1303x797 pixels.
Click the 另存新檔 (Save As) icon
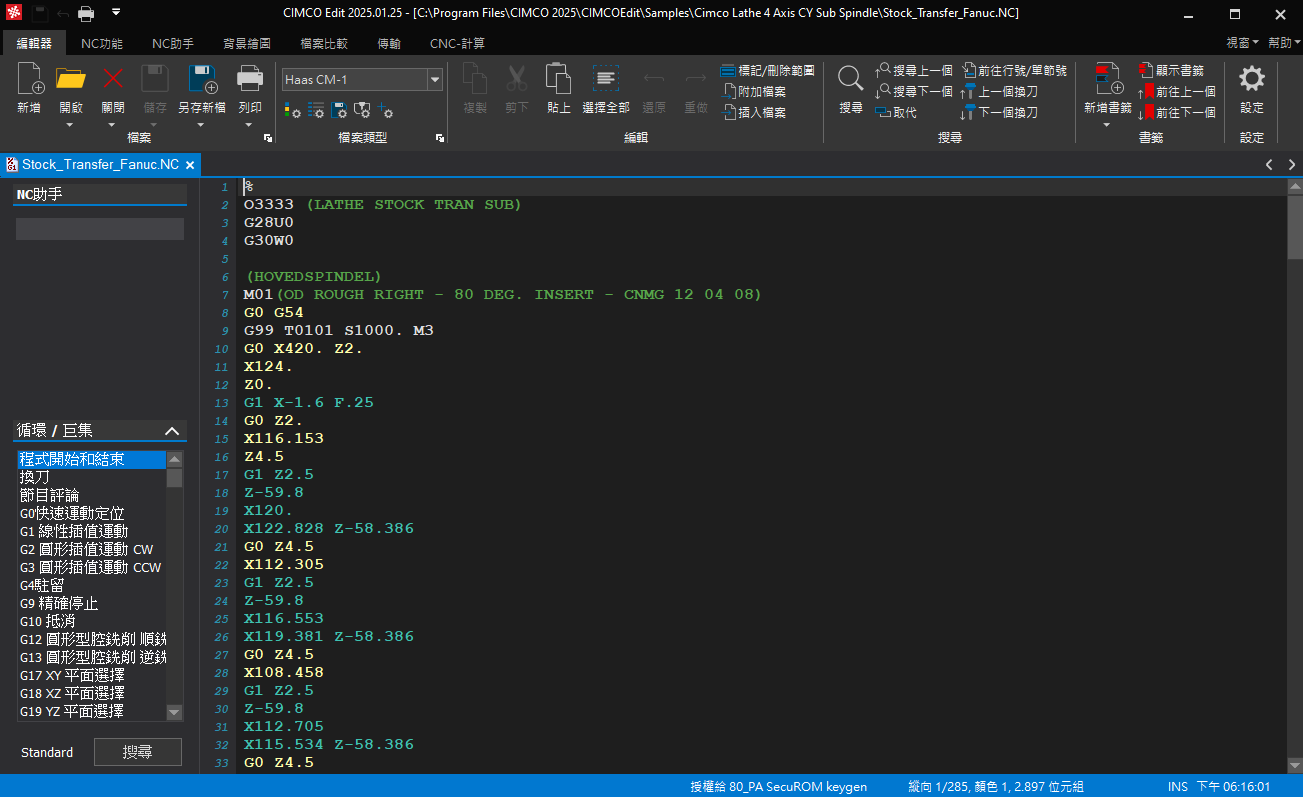coord(202,80)
